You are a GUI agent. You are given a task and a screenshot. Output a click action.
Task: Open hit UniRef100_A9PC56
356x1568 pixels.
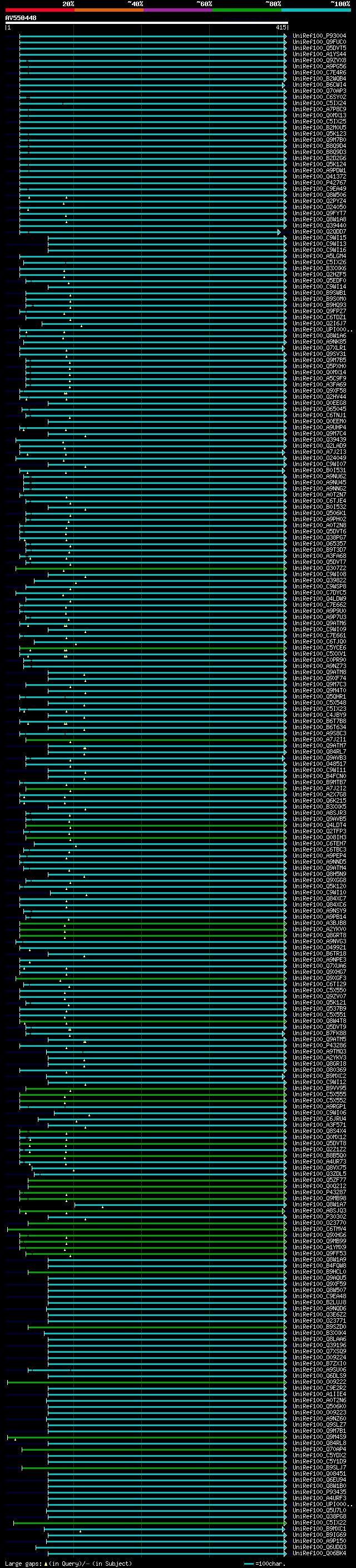pos(319,66)
